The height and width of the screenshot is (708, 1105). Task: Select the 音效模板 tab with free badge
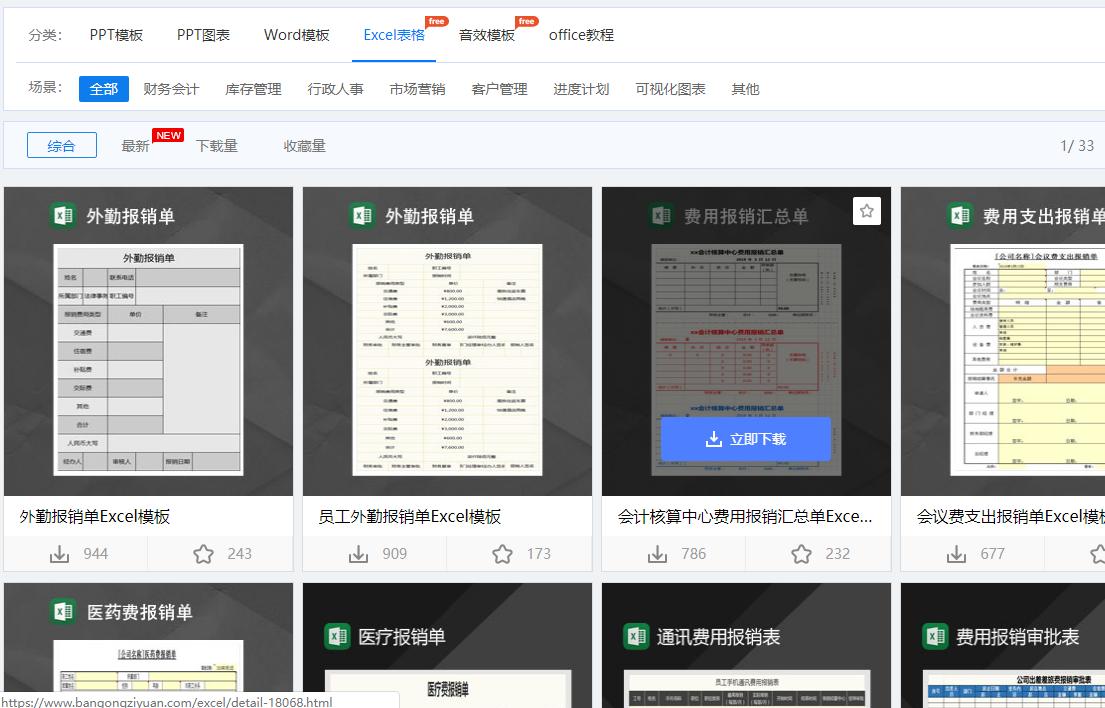coord(485,34)
